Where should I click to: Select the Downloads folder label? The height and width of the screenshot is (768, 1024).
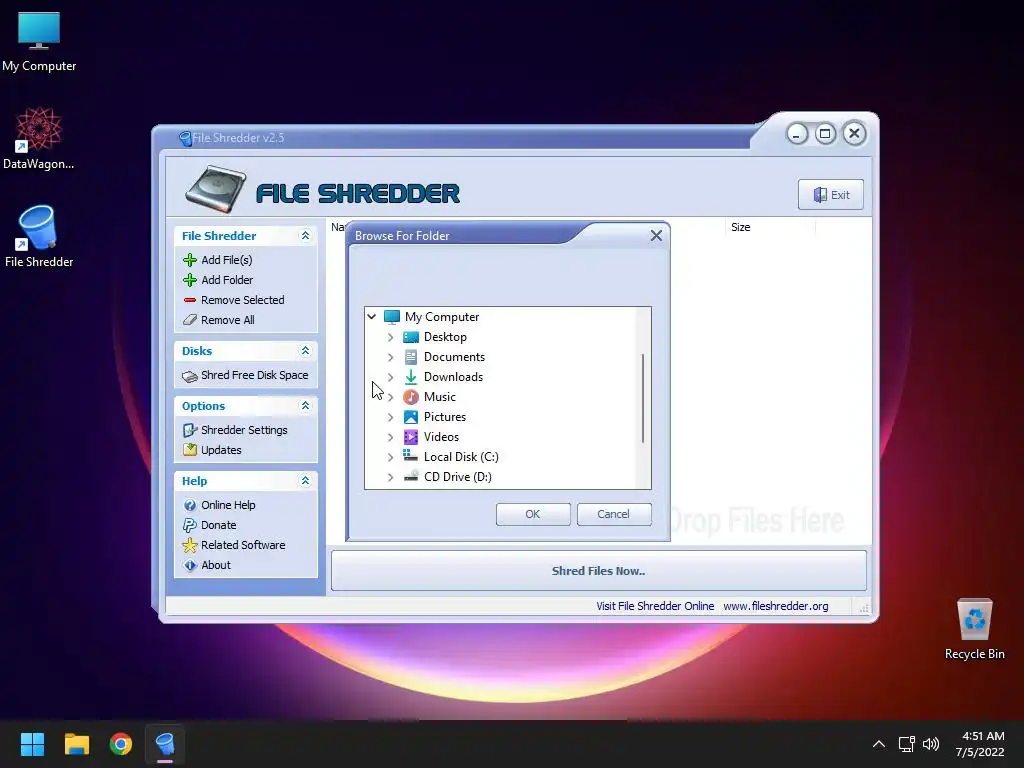[x=453, y=377]
